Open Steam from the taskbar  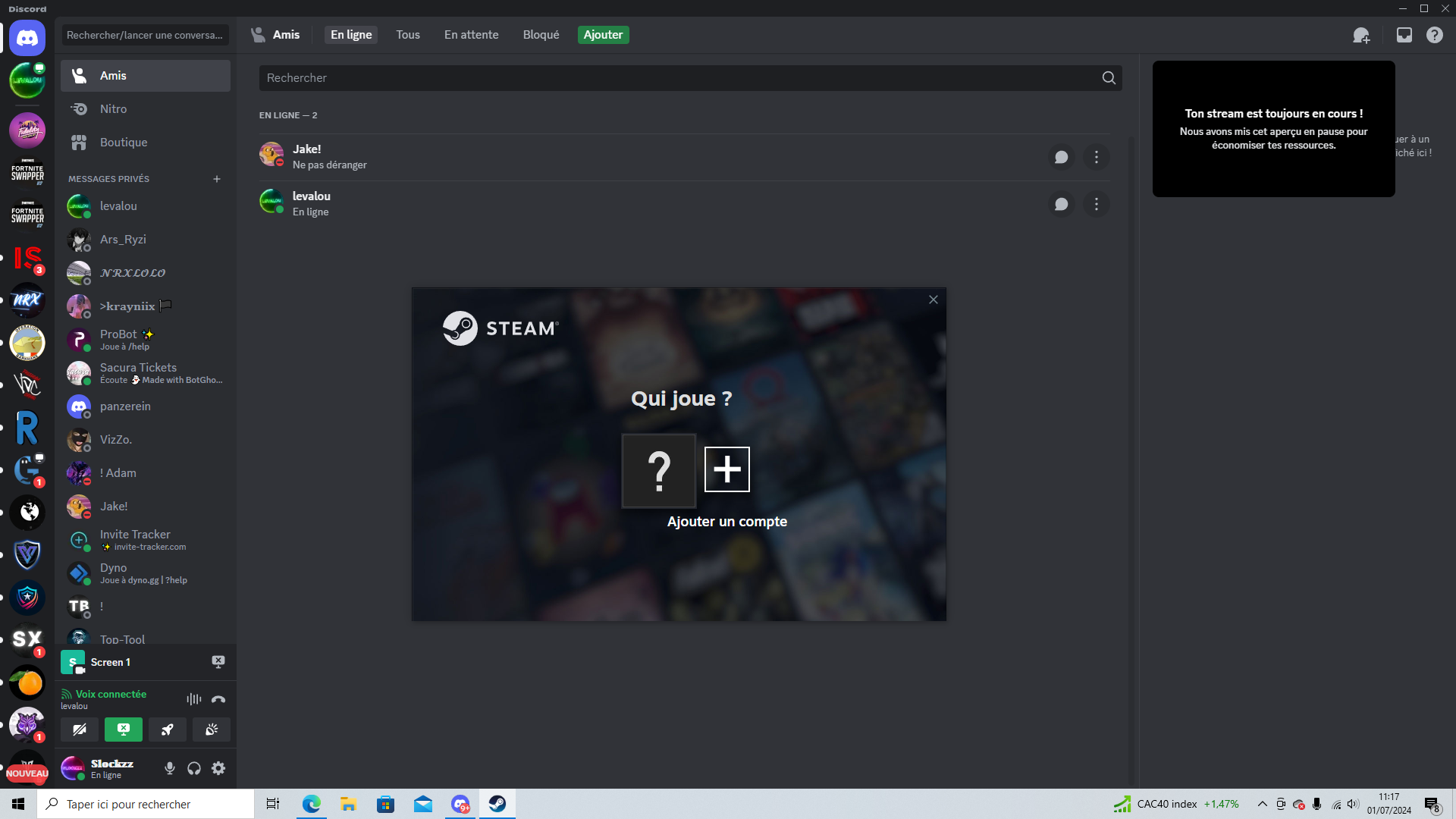(497, 804)
